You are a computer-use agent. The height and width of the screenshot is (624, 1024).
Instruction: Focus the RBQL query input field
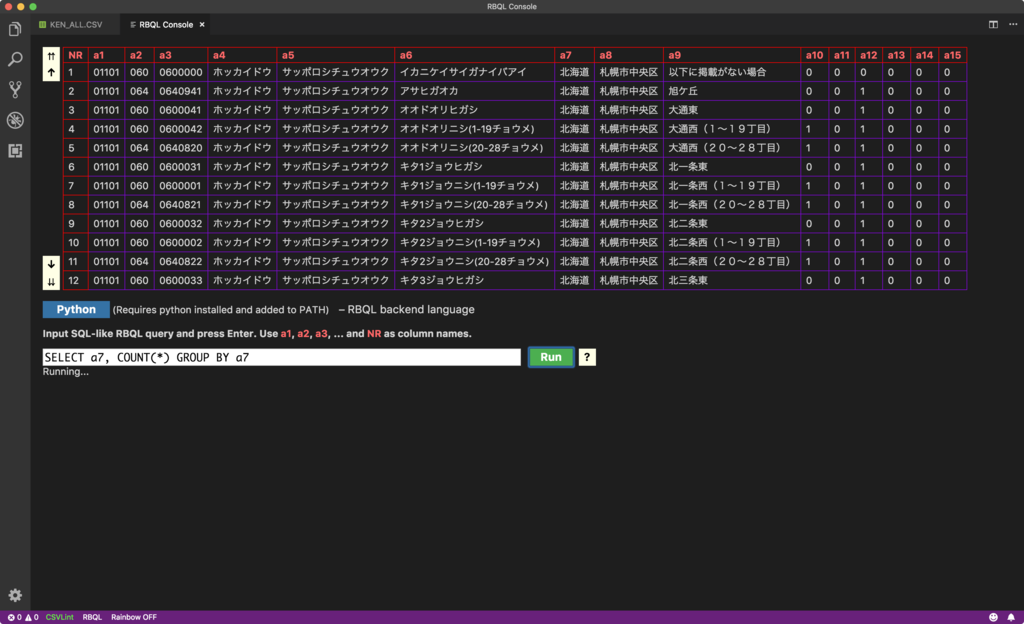tap(281, 357)
